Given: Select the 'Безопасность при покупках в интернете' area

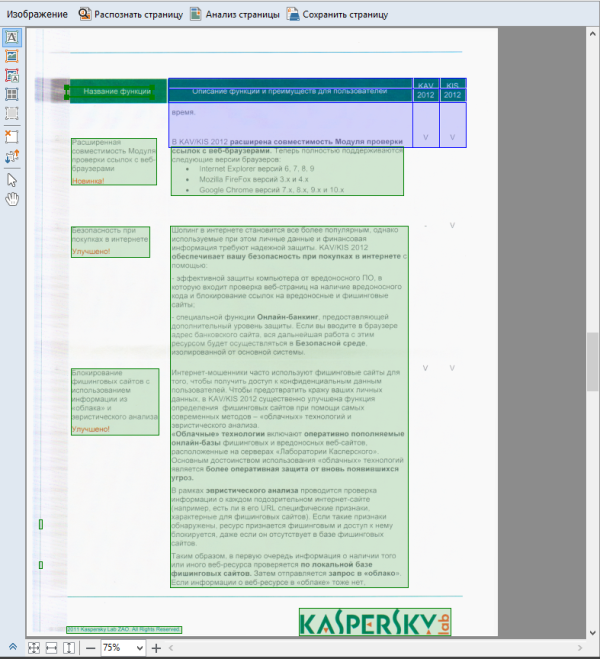Looking at the screenshot, I should [x=111, y=242].
